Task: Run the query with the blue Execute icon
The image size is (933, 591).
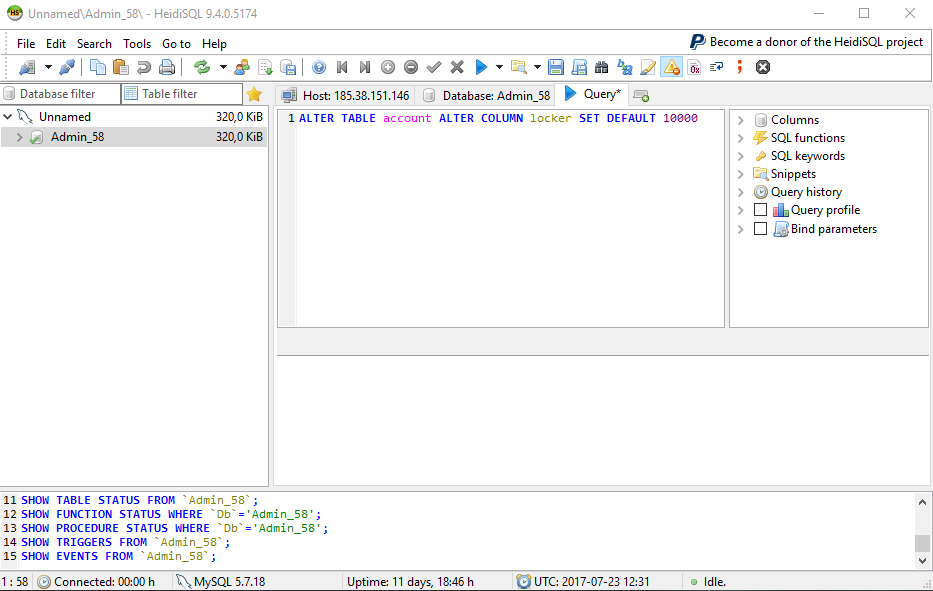Action: [481, 67]
